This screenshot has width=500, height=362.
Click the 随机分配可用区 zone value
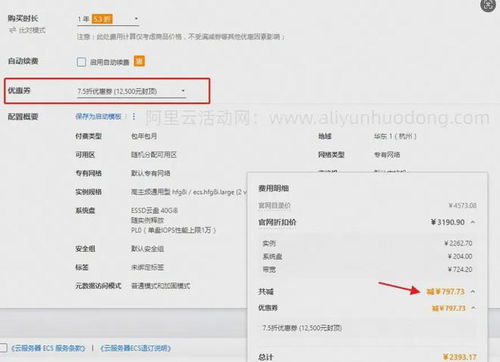point(154,155)
